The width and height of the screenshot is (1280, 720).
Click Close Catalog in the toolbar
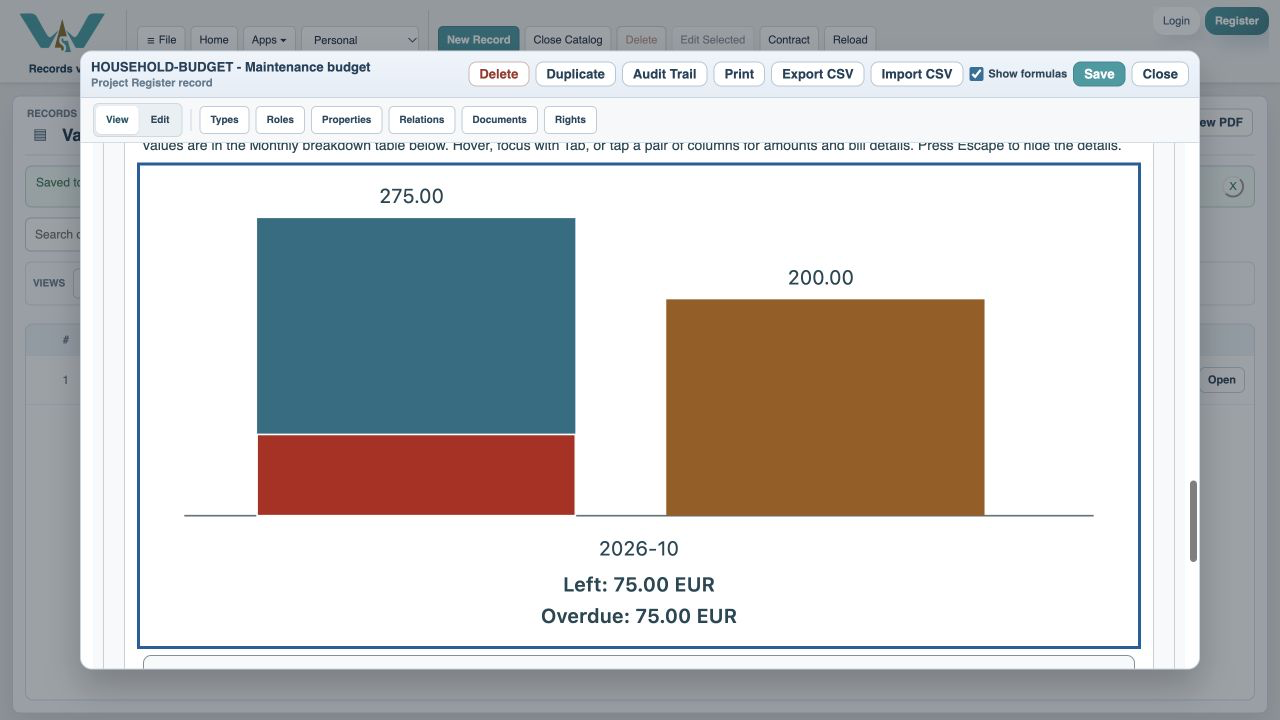pos(568,40)
